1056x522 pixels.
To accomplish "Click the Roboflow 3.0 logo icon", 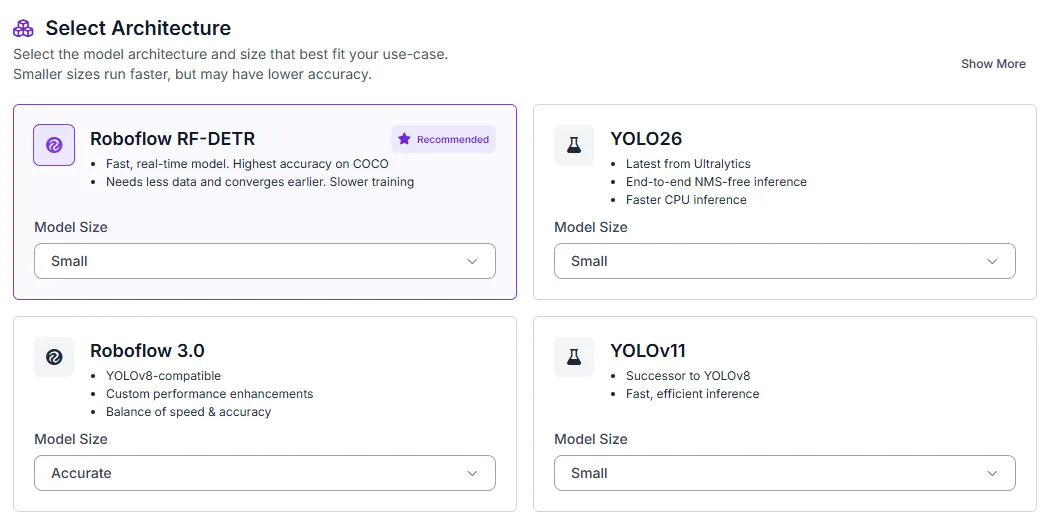I will tap(54, 357).
